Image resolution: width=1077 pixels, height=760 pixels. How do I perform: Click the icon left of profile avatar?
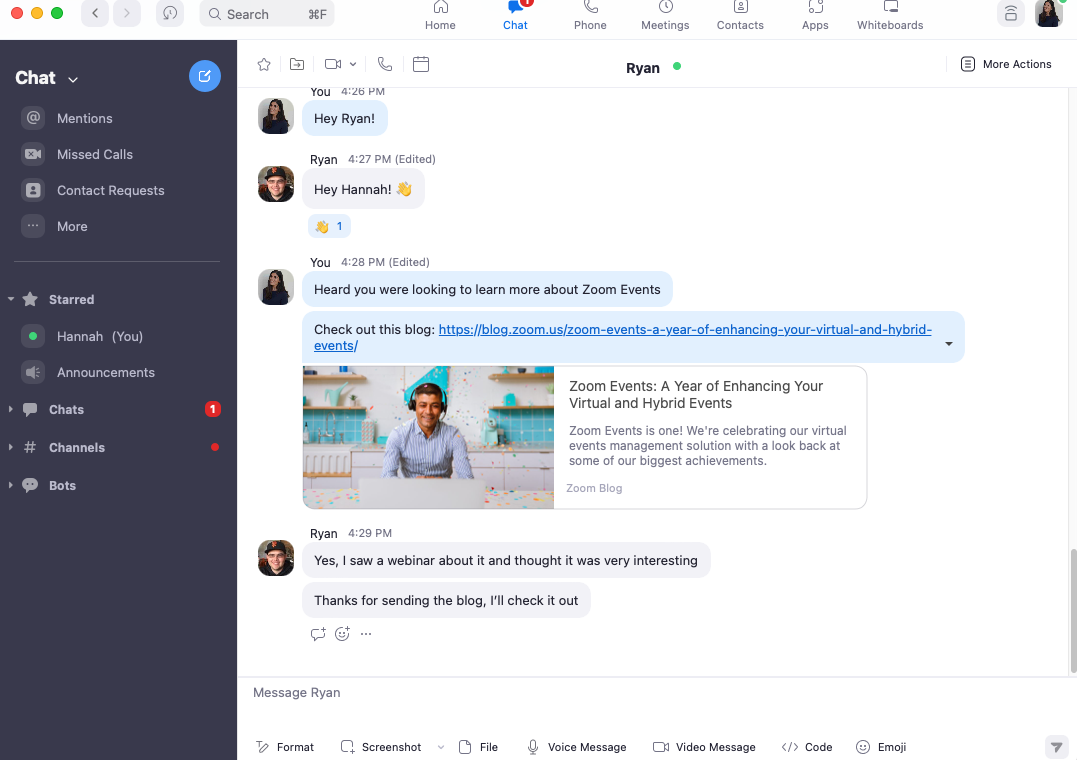[1010, 14]
